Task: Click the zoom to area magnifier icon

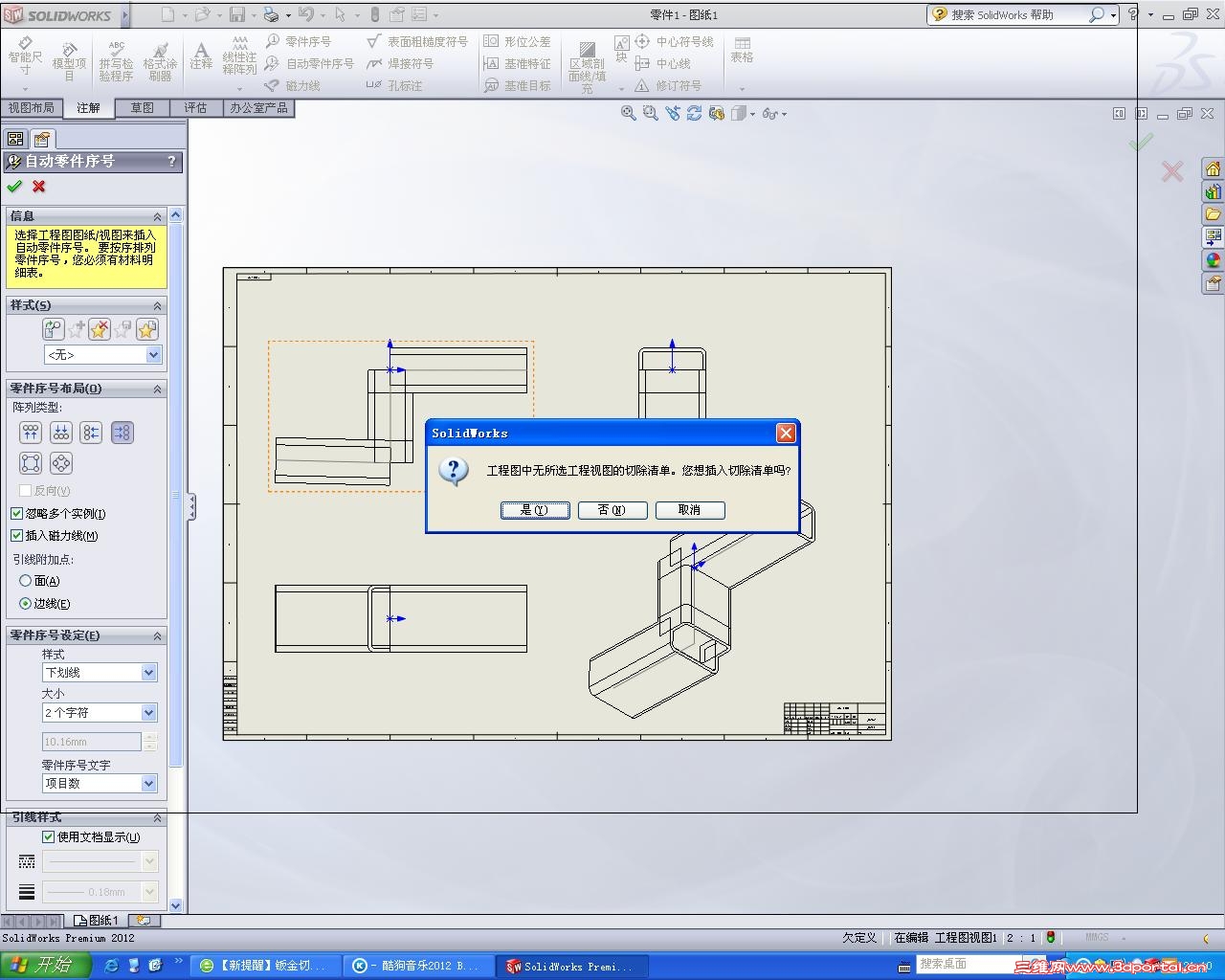Action: click(651, 113)
